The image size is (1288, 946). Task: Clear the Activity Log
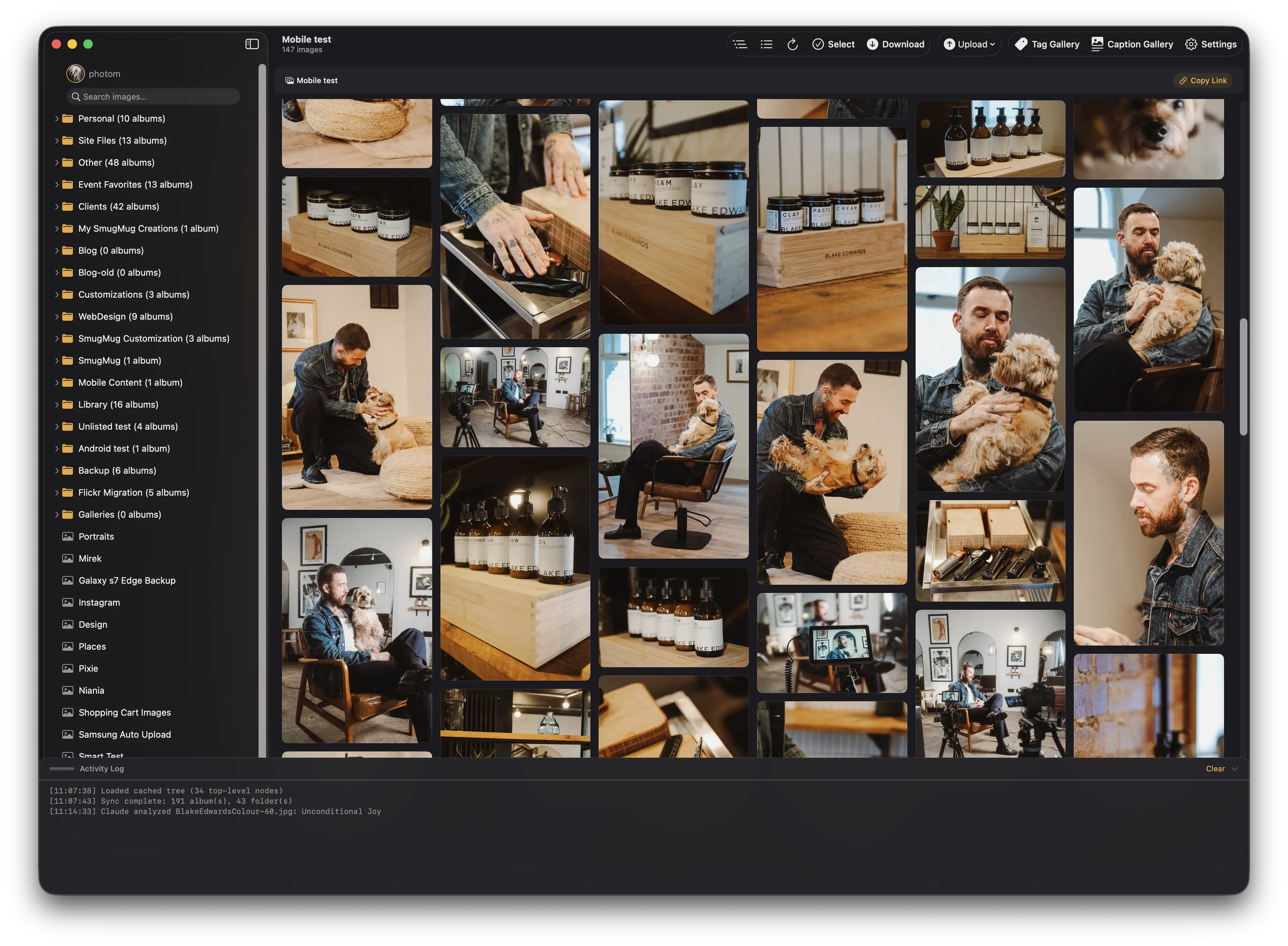pyautogui.click(x=1216, y=769)
